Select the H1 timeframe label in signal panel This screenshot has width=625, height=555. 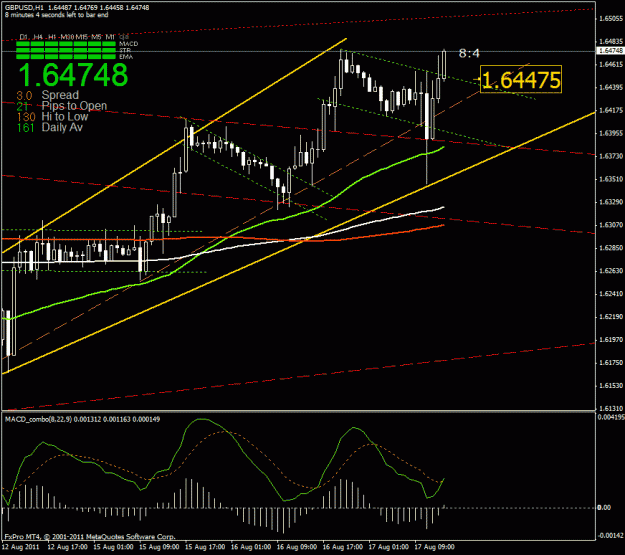pyautogui.click(x=52, y=37)
